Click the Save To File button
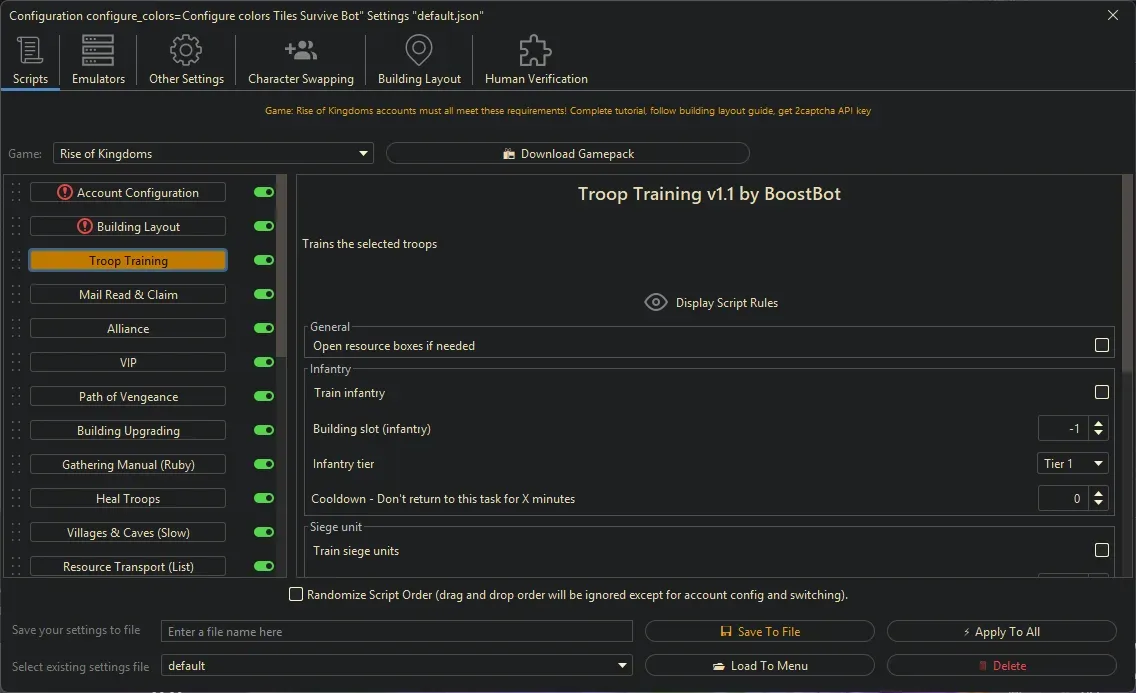 click(759, 632)
